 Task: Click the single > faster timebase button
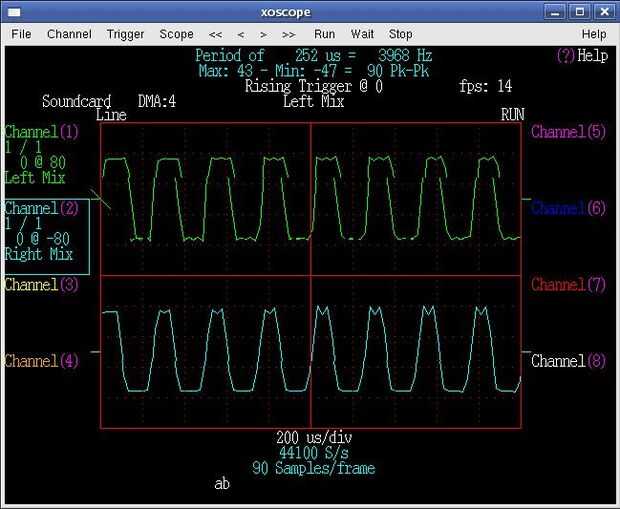(264, 34)
